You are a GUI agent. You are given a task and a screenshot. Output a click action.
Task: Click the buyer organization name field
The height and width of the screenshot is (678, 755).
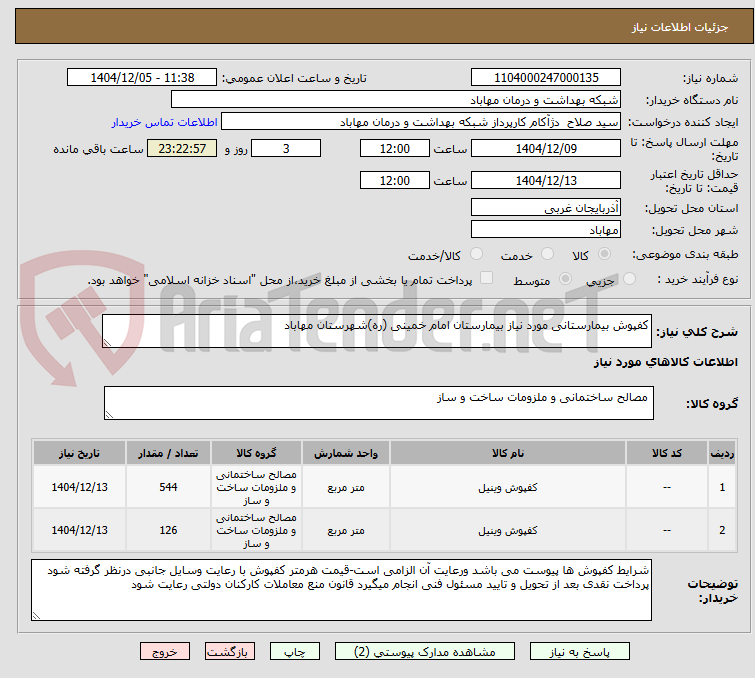396,100
